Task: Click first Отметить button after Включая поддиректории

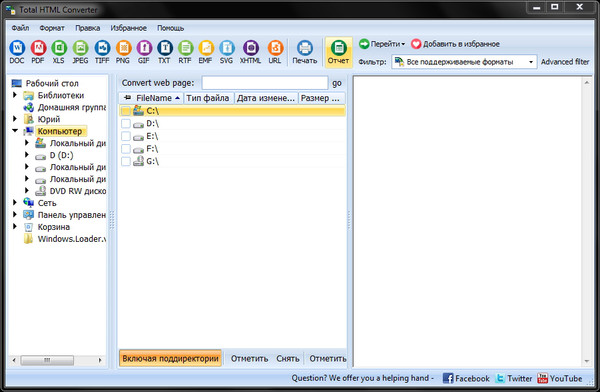Action: [x=249, y=359]
